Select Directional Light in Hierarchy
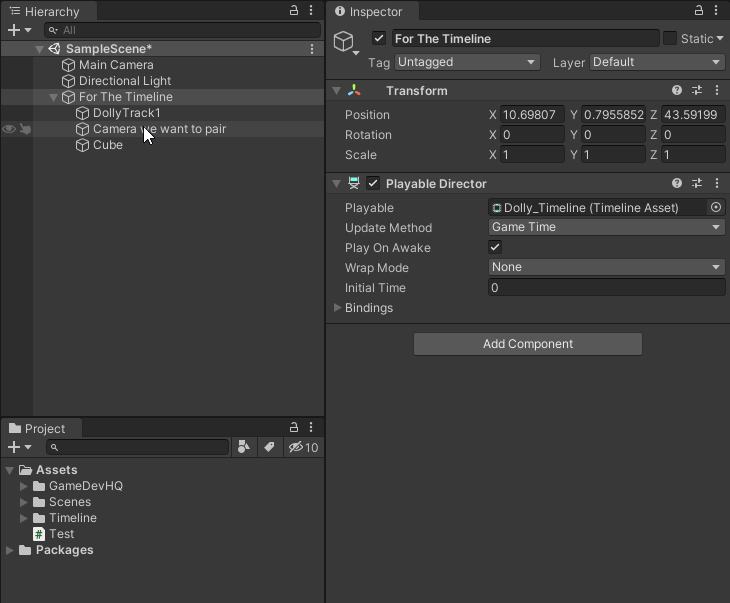The image size is (730, 603). (x=125, y=81)
